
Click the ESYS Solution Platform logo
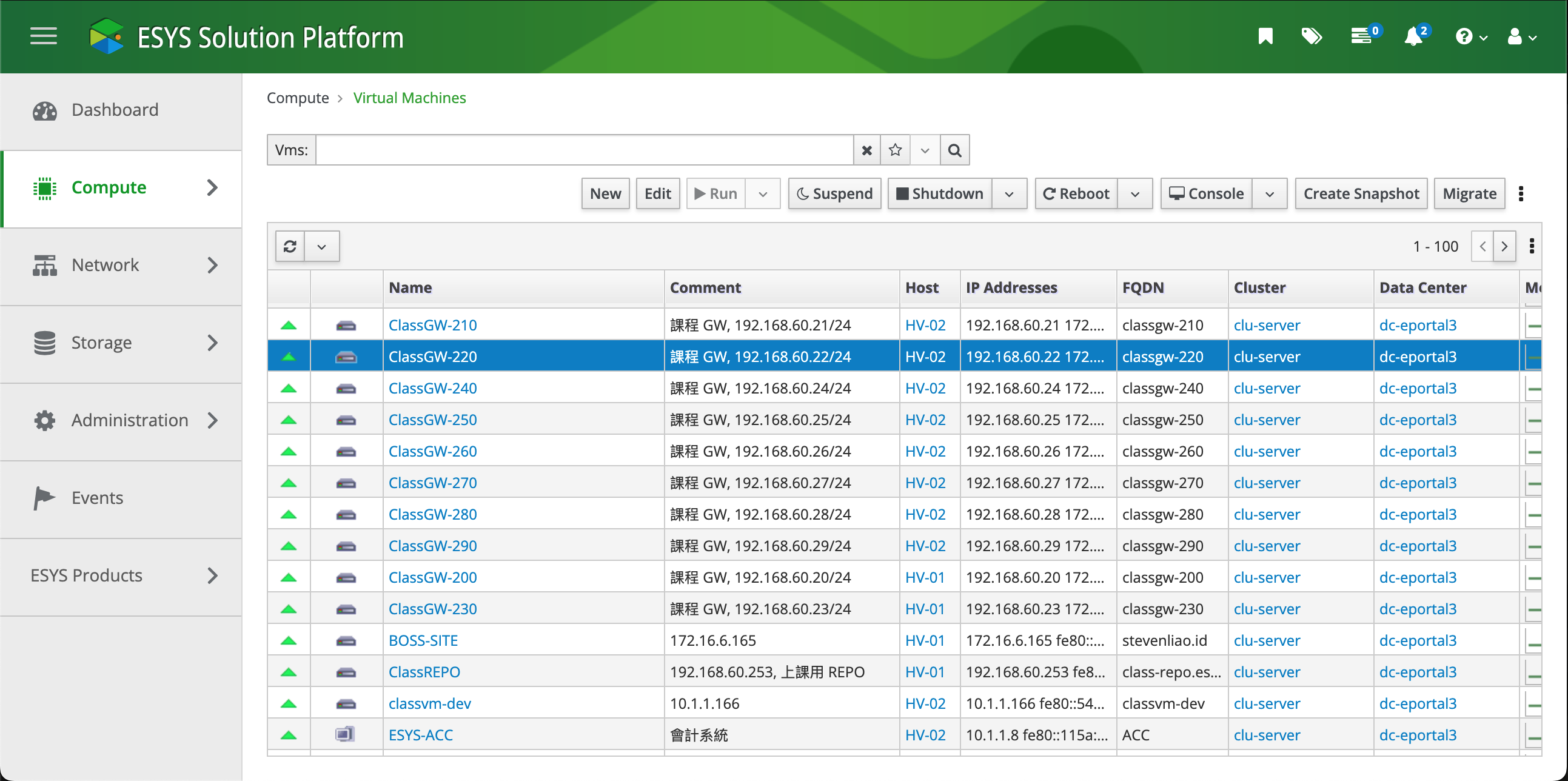(247, 36)
